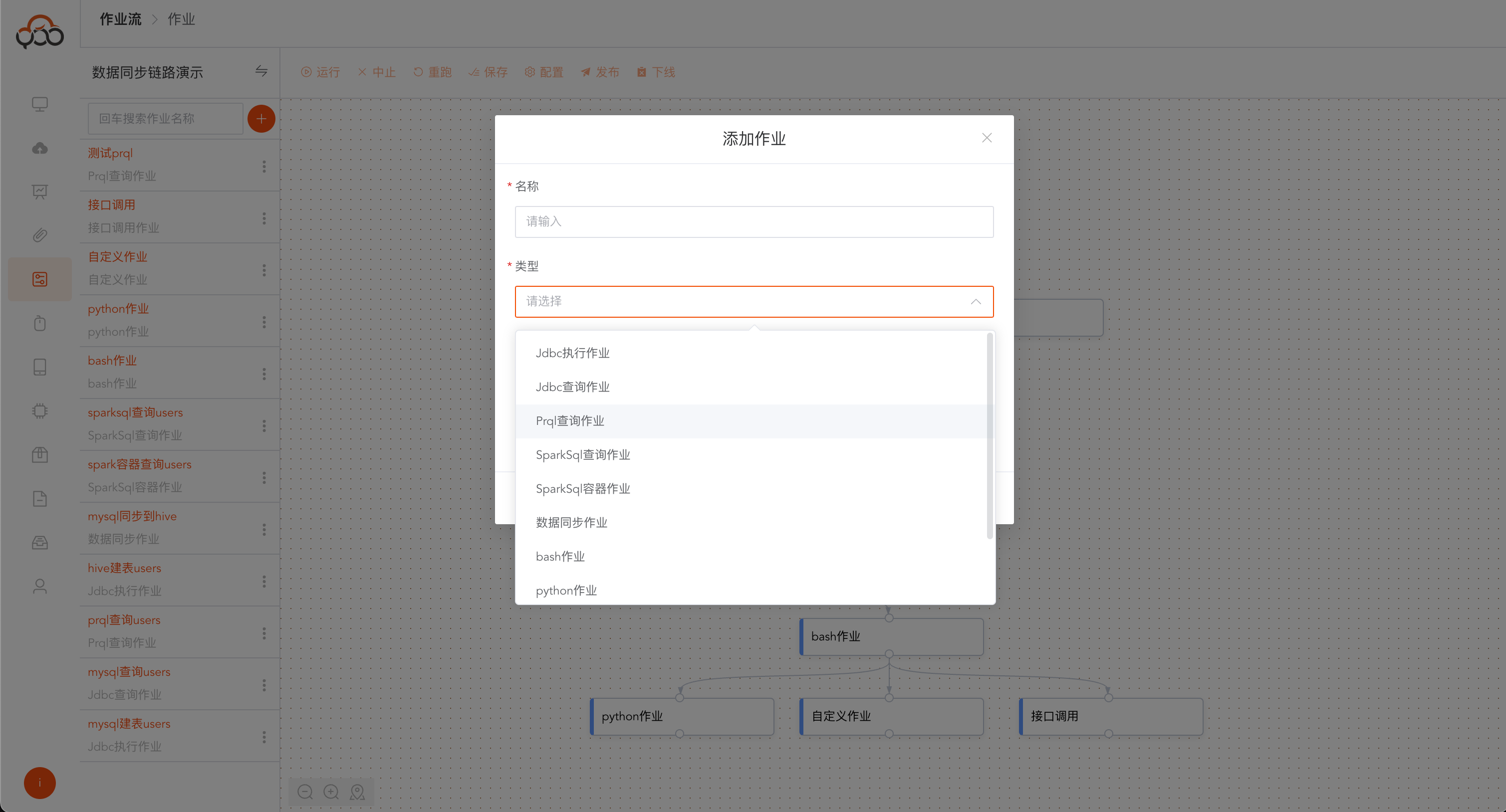Click the zoom in canvas icon
The height and width of the screenshot is (812, 1506).
tap(331, 792)
